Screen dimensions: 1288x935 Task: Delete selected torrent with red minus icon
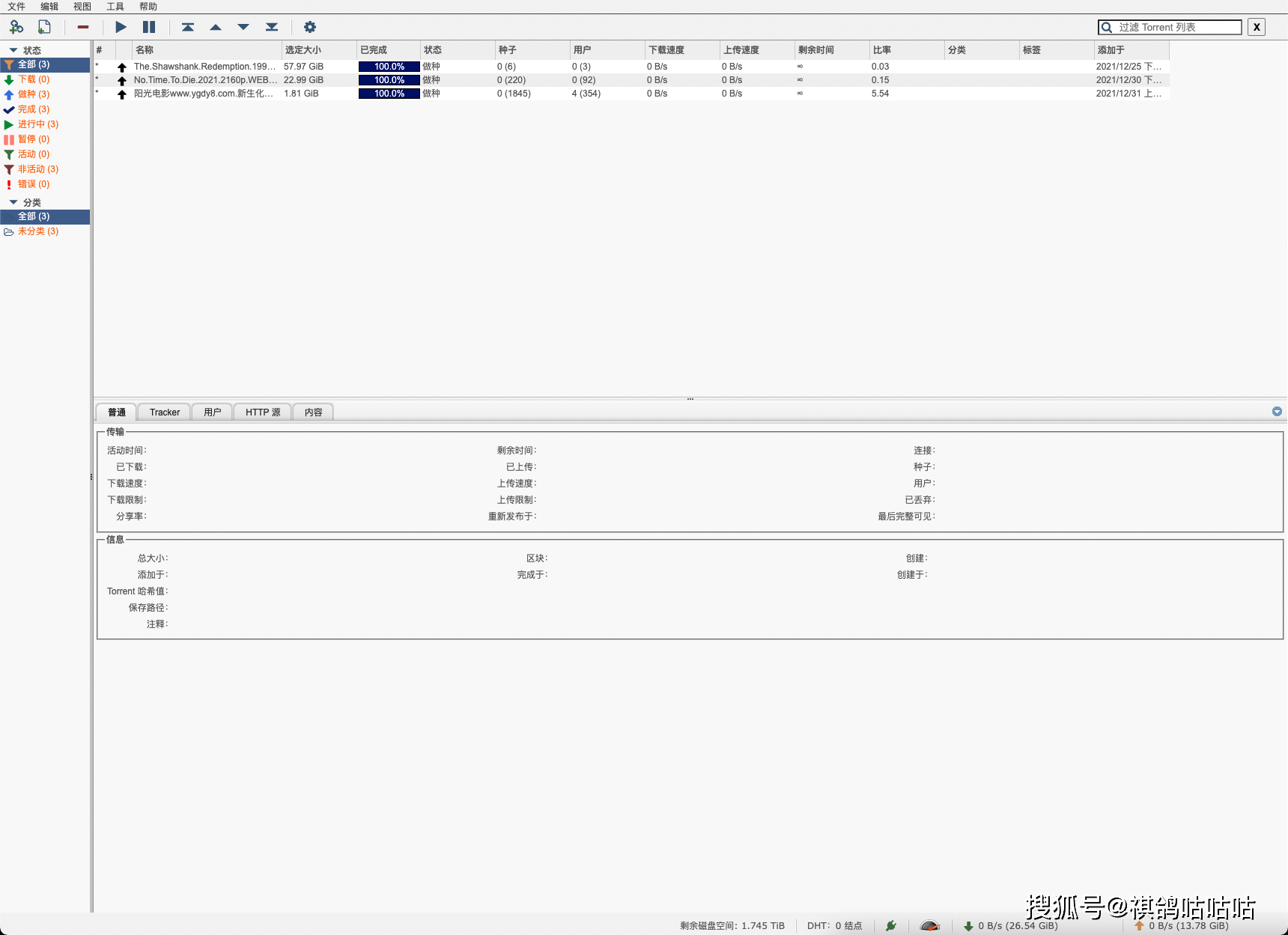(83, 27)
